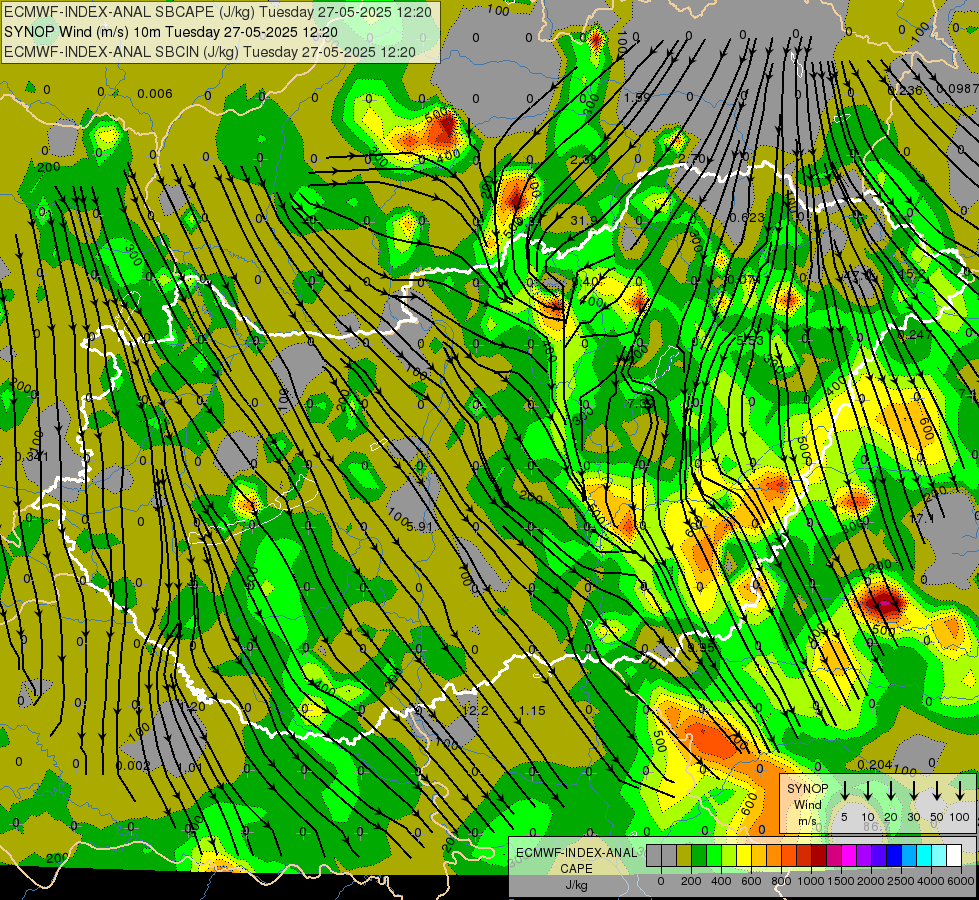
Task: Click the 5.91 value on the map
Action: [x=420, y=527]
